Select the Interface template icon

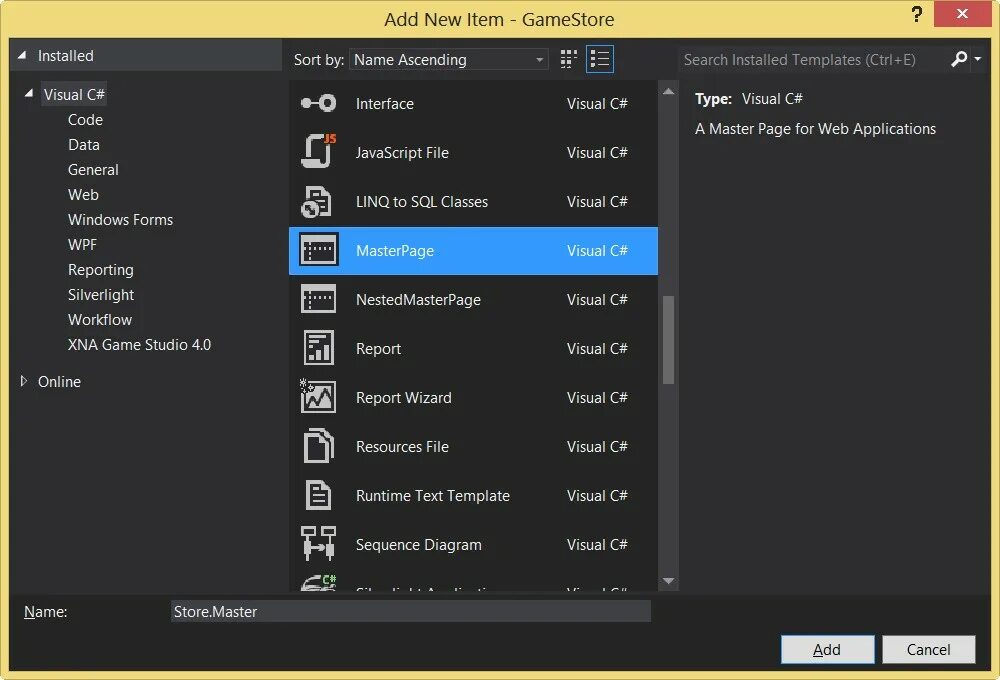tap(318, 103)
